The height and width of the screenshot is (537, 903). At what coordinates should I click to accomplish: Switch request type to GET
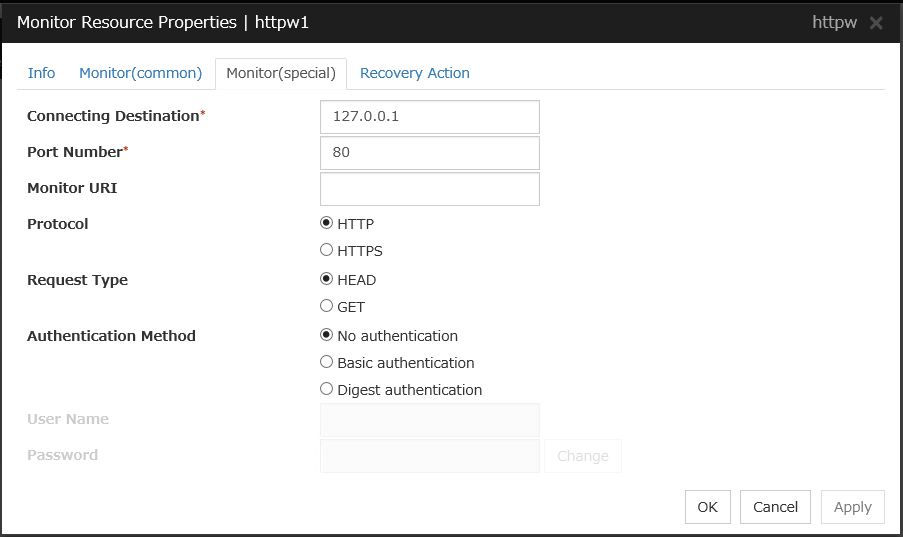(327, 307)
